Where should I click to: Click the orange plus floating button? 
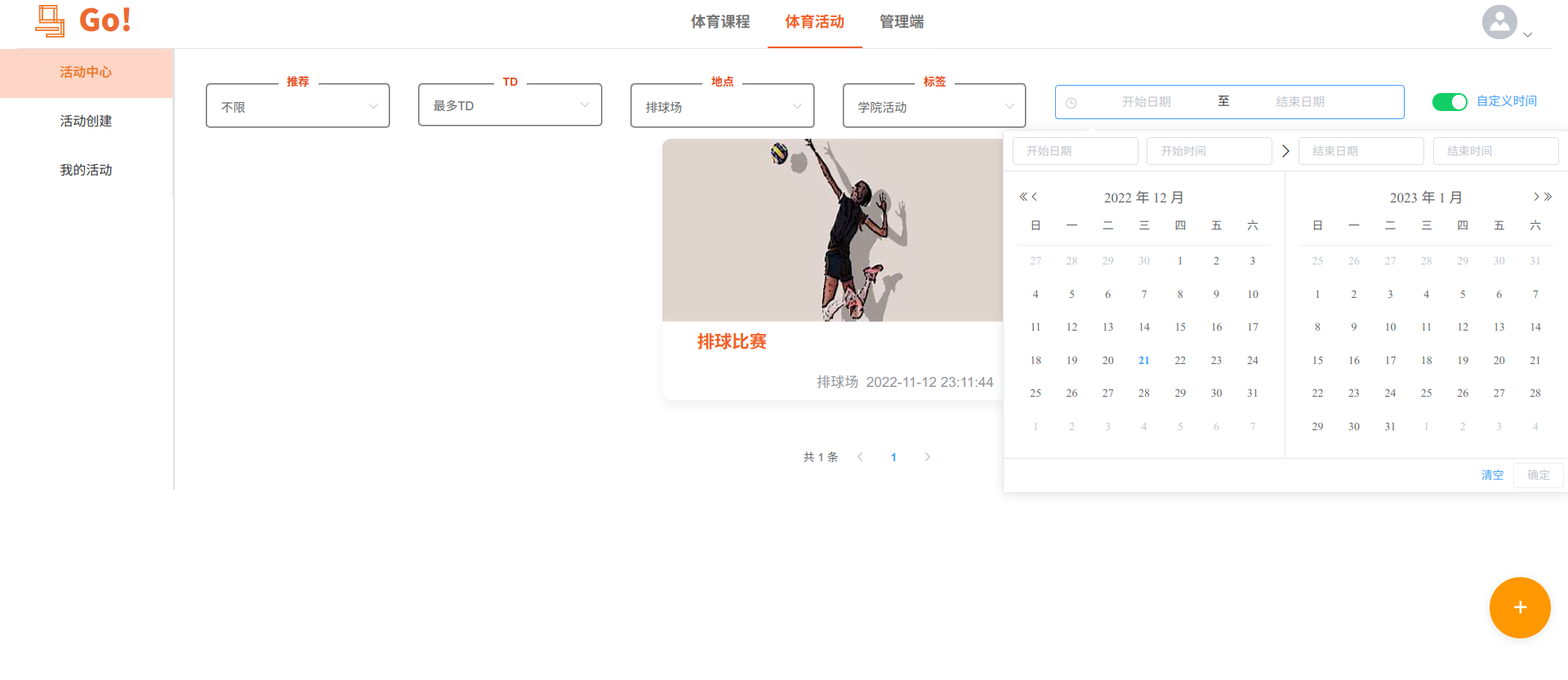click(1520, 607)
